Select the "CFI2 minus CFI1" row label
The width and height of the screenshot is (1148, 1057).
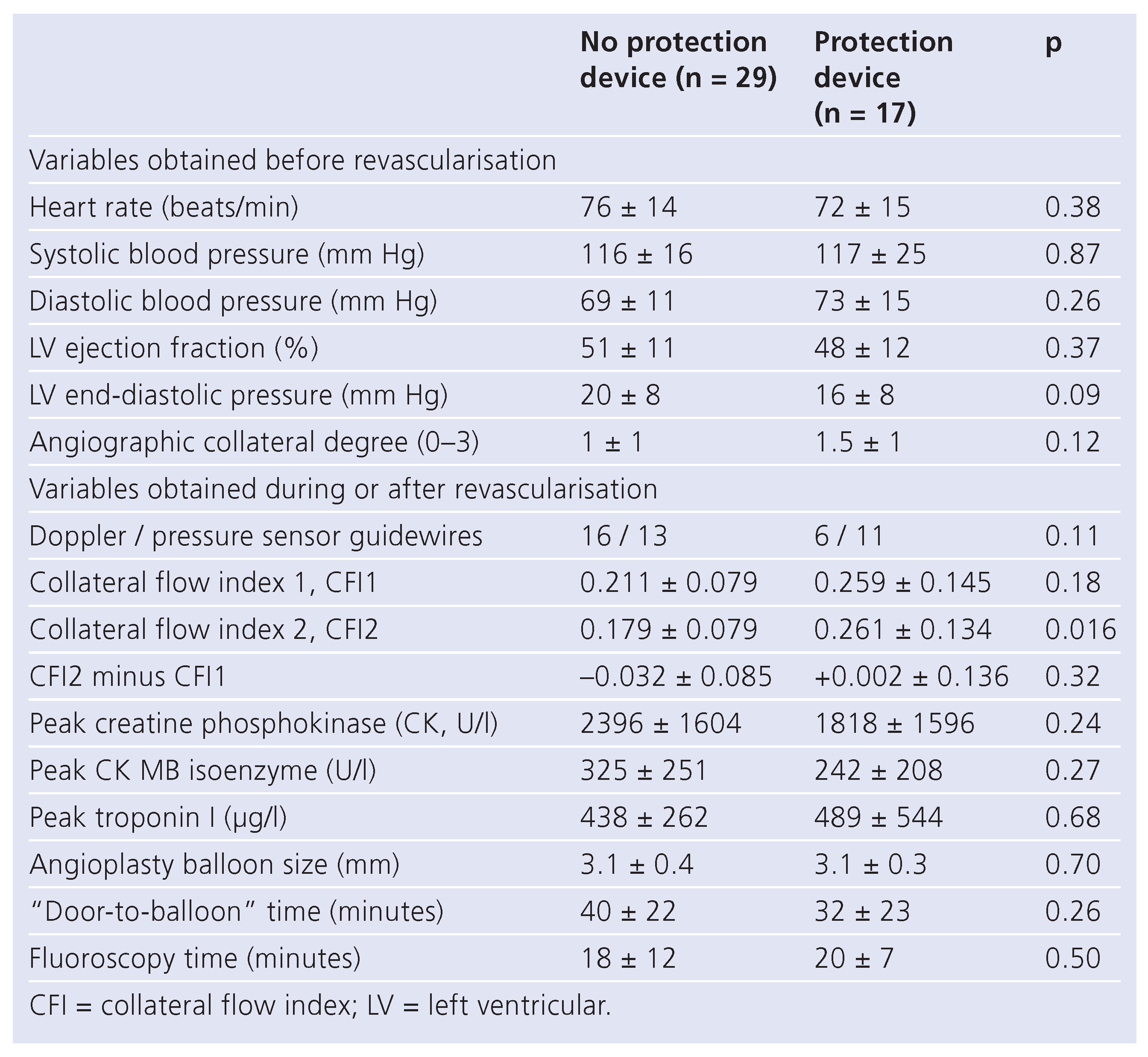tap(128, 676)
